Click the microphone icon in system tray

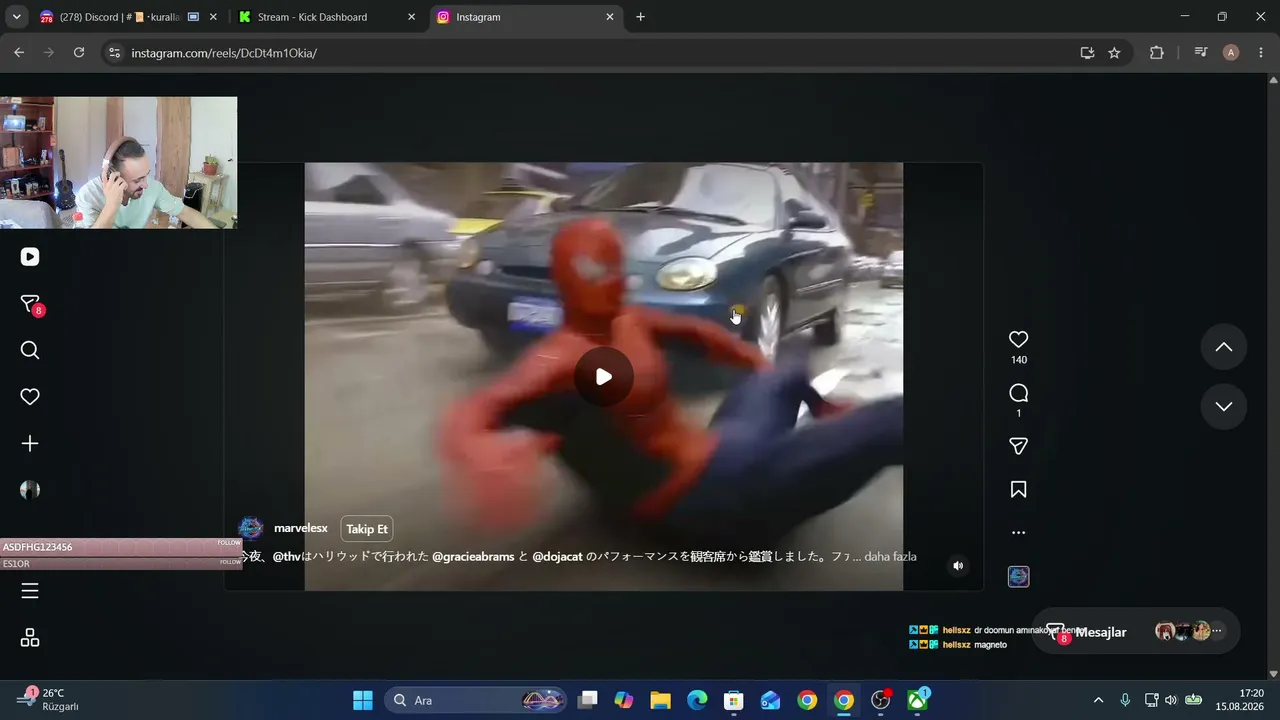1125,700
